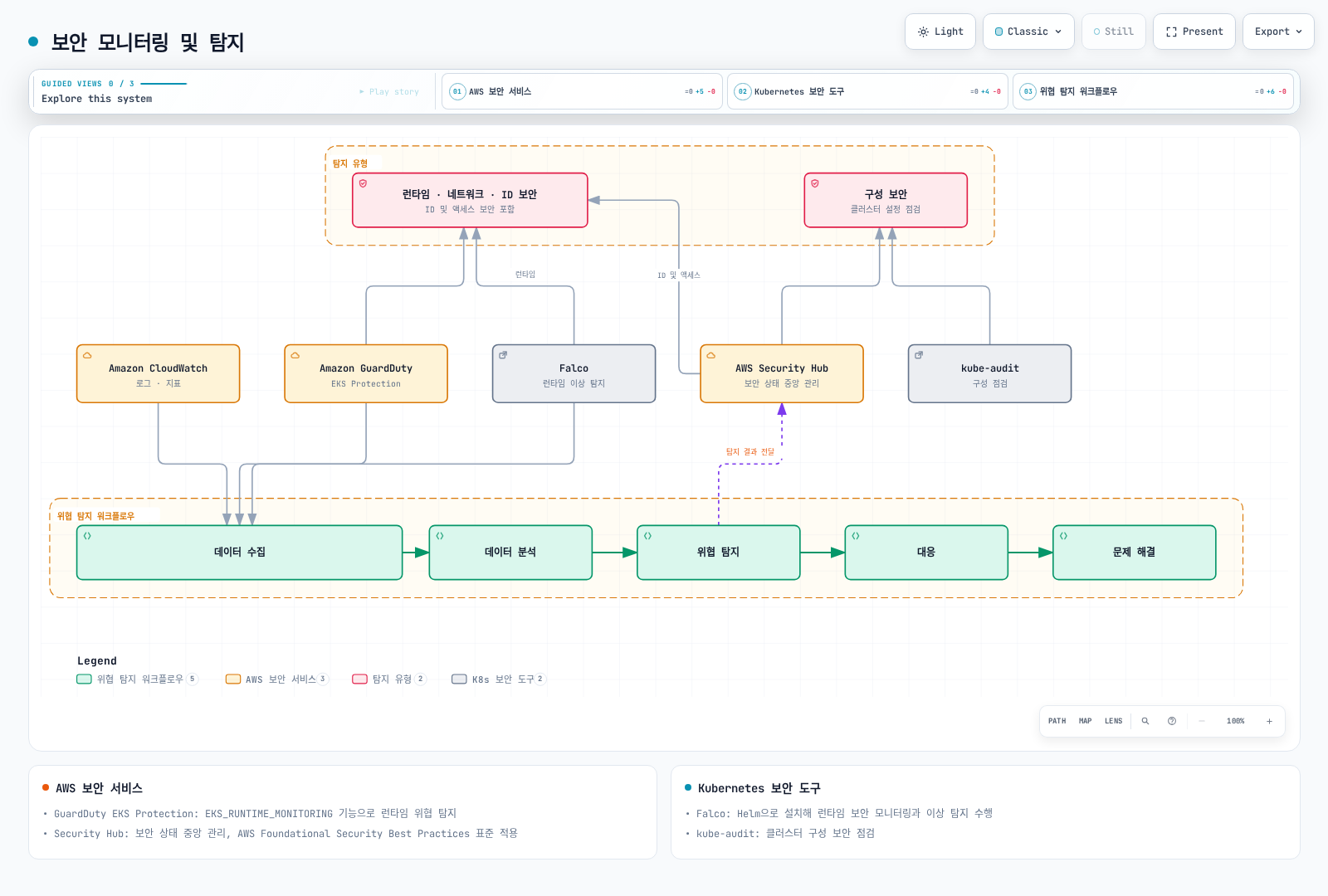The height and width of the screenshot is (896, 1328).
Task: Select the AWS Security Hub node
Action: pyautogui.click(x=782, y=374)
